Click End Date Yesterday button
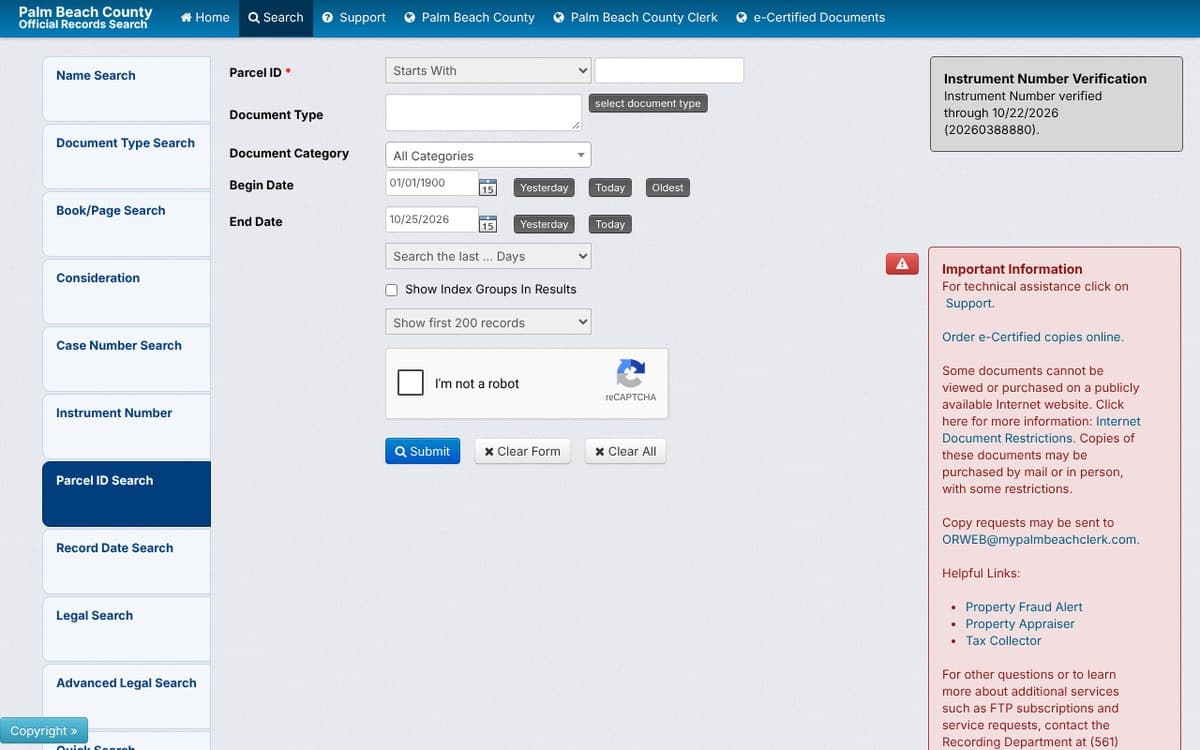Image resolution: width=1200 pixels, height=750 pixels. [x=544, y=224]
